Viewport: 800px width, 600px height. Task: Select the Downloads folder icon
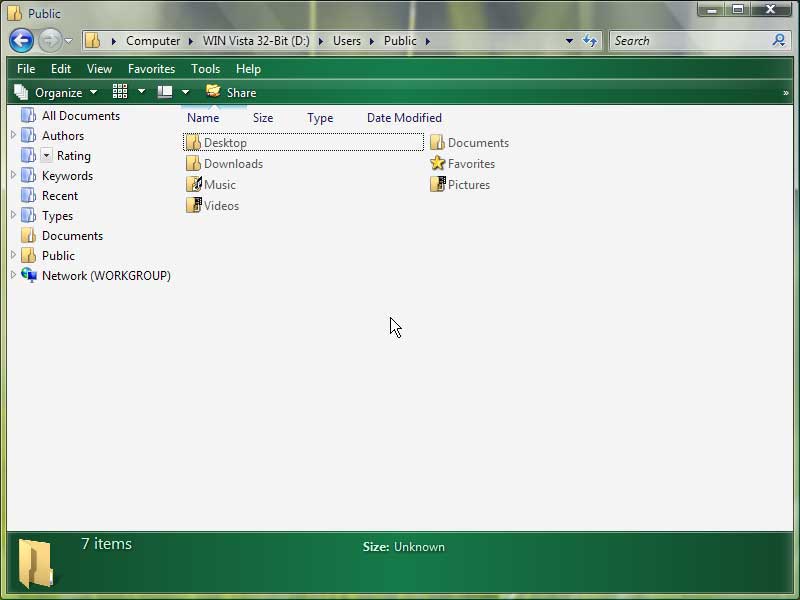coord(193,163)
